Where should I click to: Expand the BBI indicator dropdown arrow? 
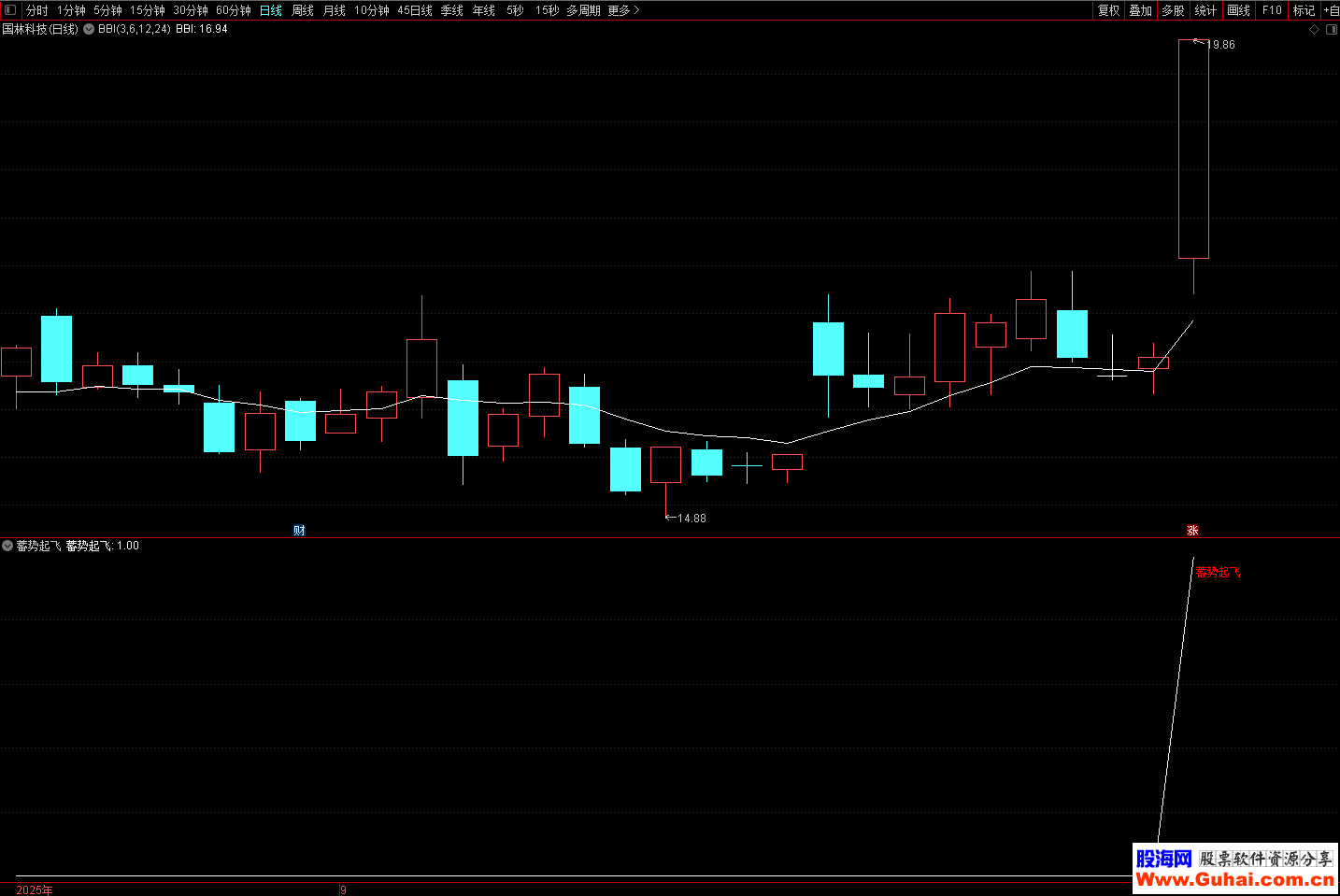(x=89, y=29)
